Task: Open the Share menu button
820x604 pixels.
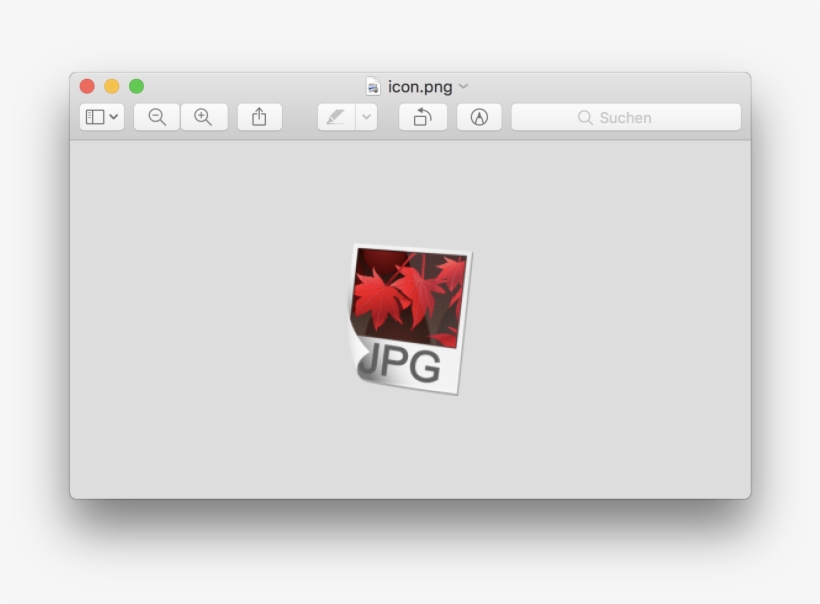Action: [x=259, y=117]
